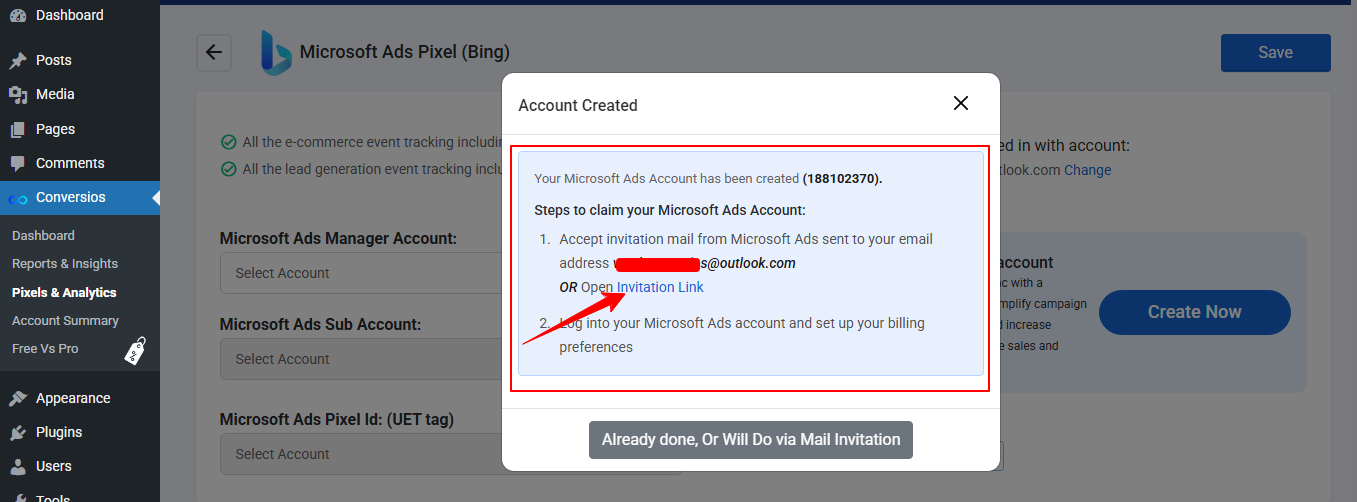The width and height of the screenshot is (1357, 502).
Task: Click the Appearance paintbrush icon
Action: point(17,398)
